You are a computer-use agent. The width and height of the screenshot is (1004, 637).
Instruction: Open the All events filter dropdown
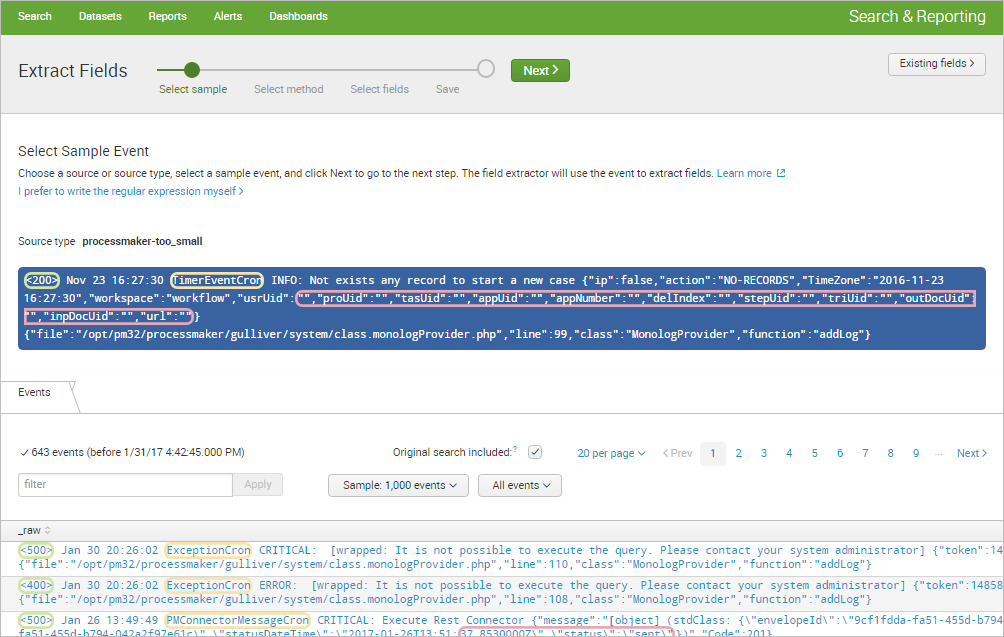520,485
